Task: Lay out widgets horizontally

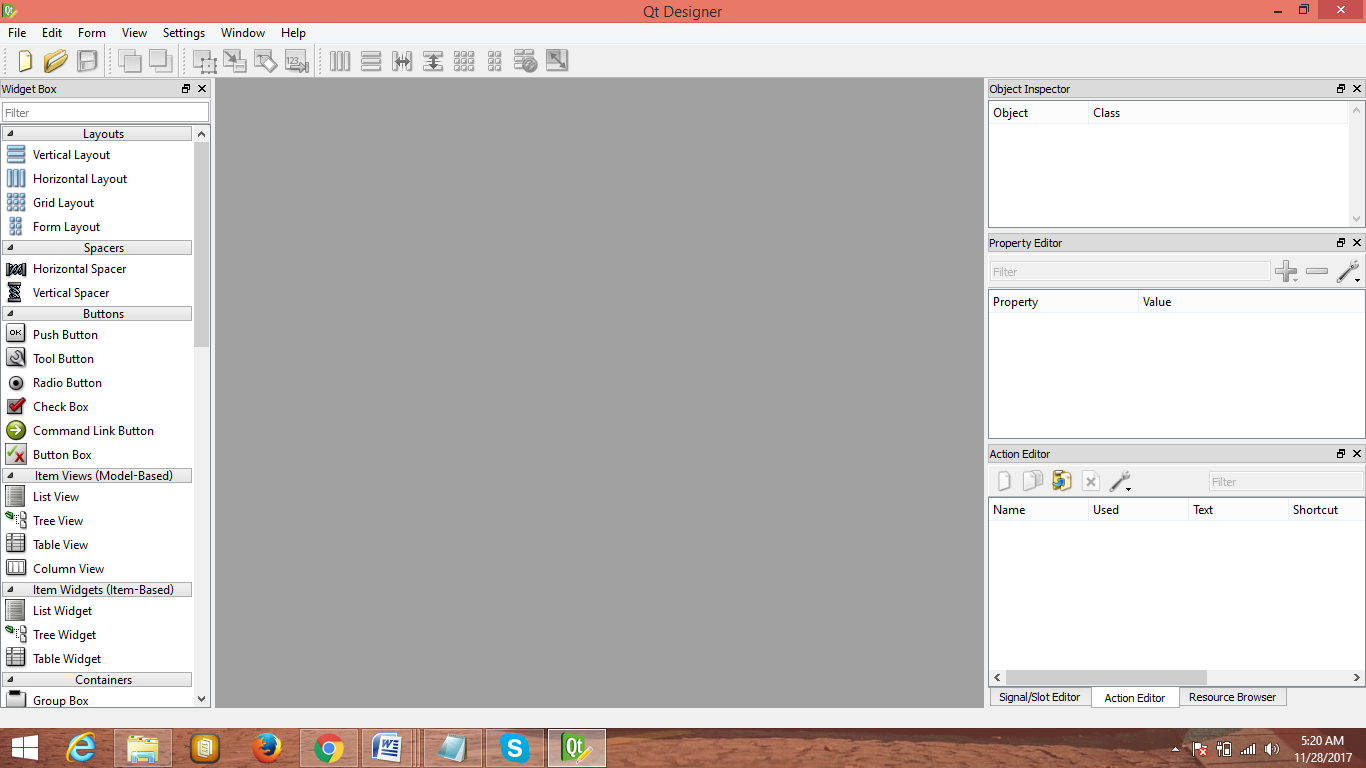Action: (339, 61)
